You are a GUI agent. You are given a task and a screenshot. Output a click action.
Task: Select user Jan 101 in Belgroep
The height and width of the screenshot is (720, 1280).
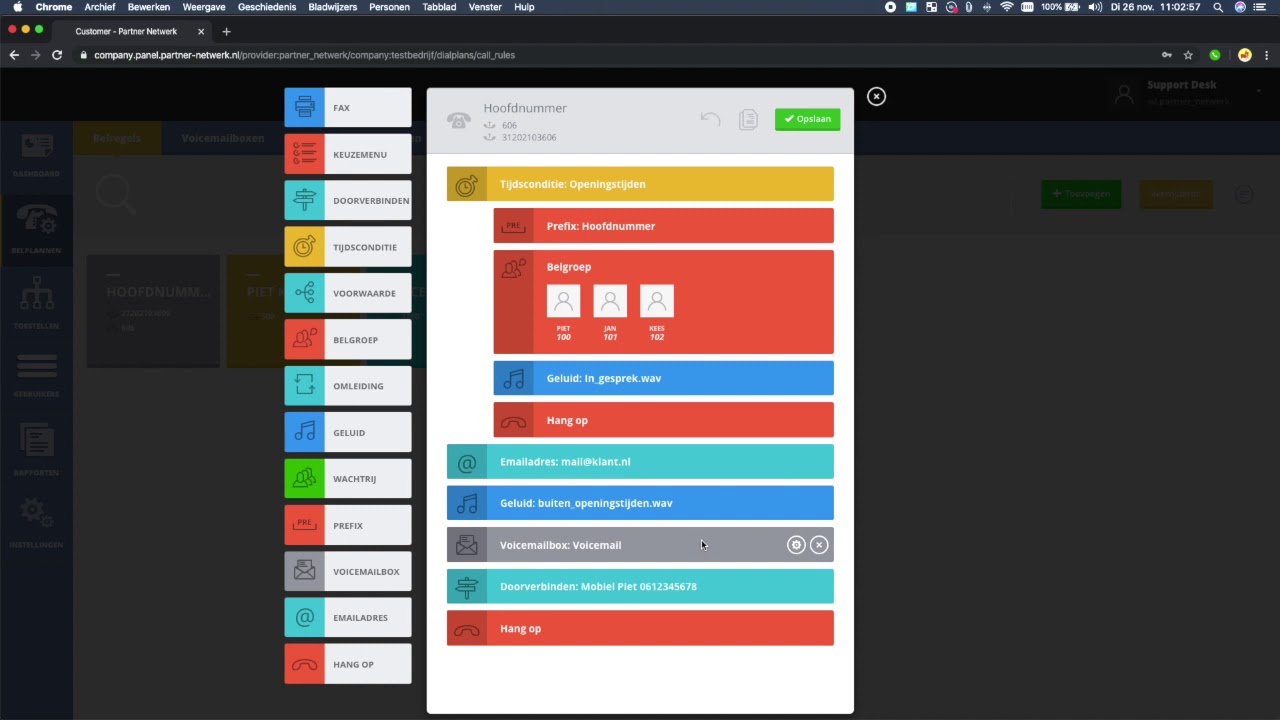[x=610, y=312]
